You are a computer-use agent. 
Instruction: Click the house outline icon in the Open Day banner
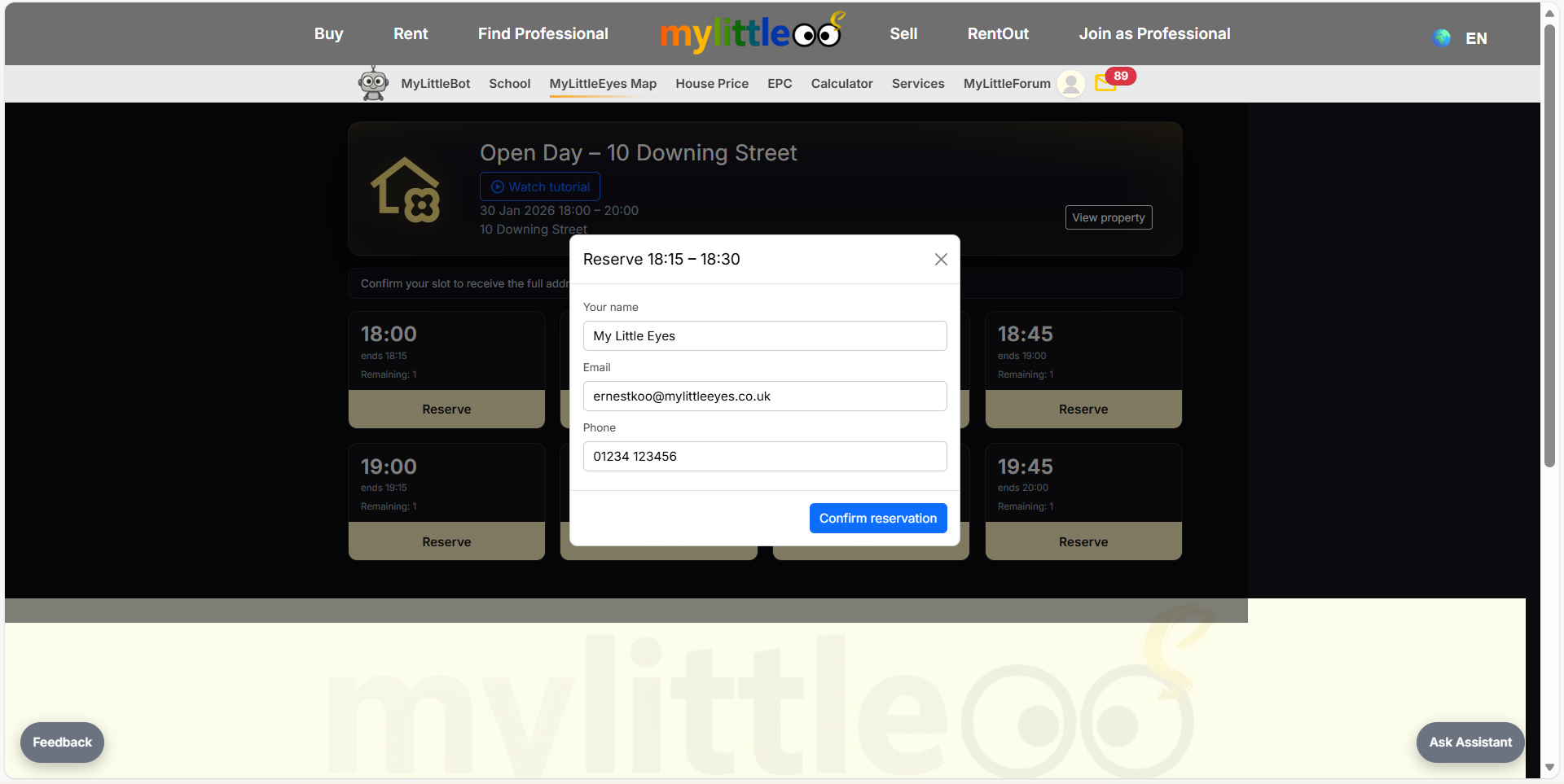click(405, 189)
